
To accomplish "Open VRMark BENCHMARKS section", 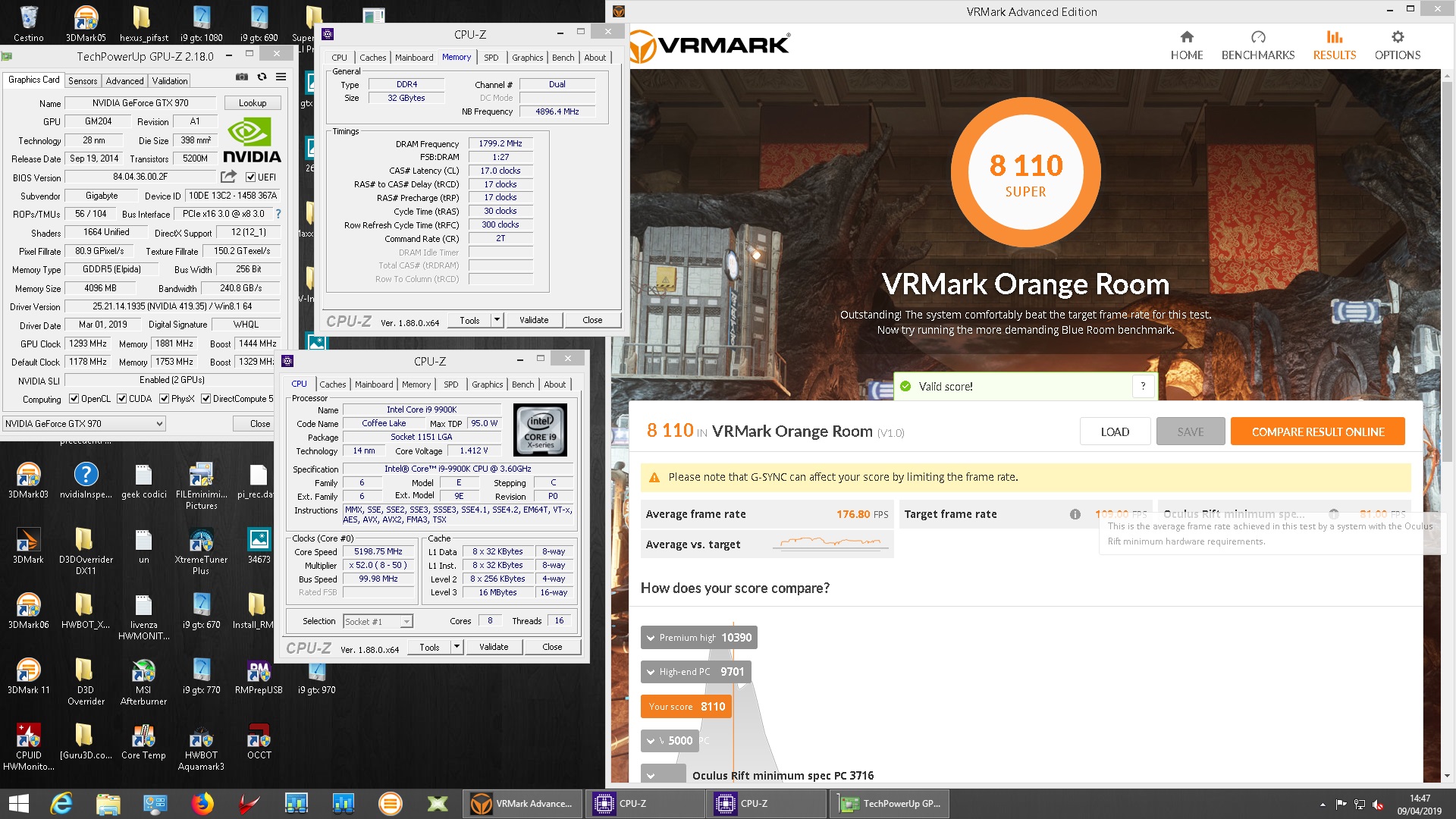I will point(1258,45).
